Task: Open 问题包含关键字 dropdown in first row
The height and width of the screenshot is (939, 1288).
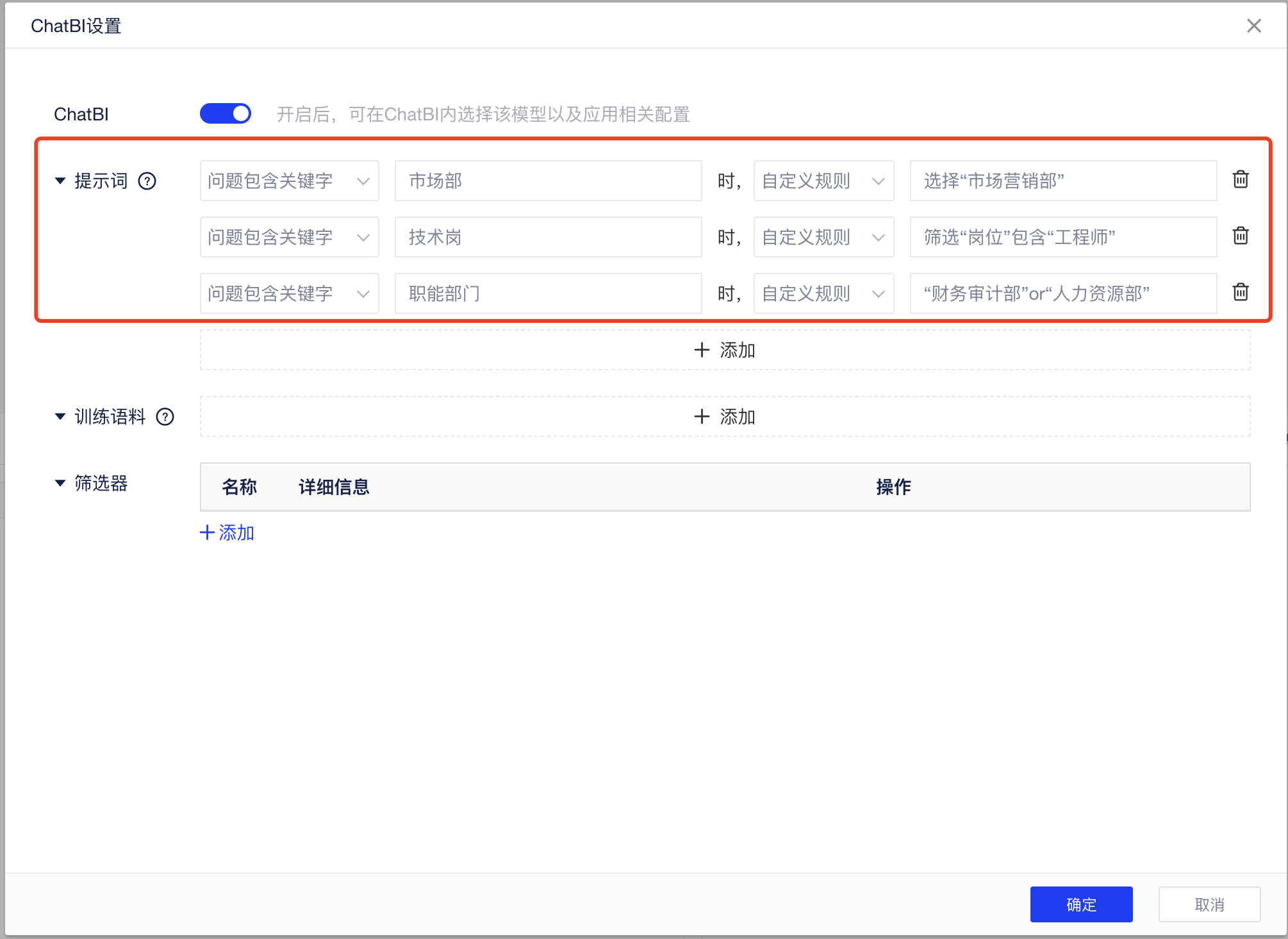Action: [289, 181]
